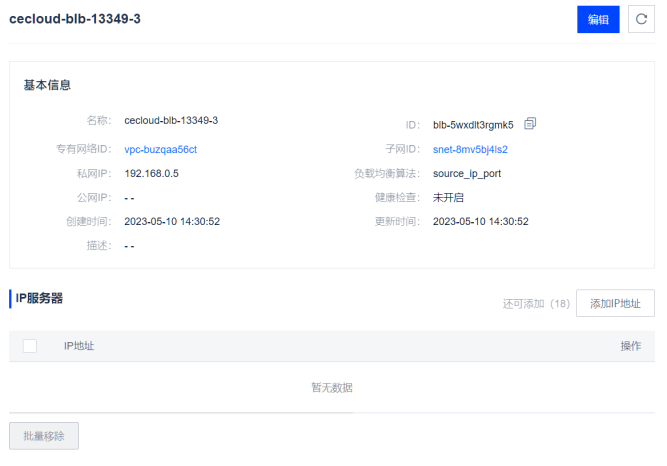Screen dimensions: 667x466
Task: Click the ID value blb-5wxdlt3rgmk5
Action: coord(473,125)
